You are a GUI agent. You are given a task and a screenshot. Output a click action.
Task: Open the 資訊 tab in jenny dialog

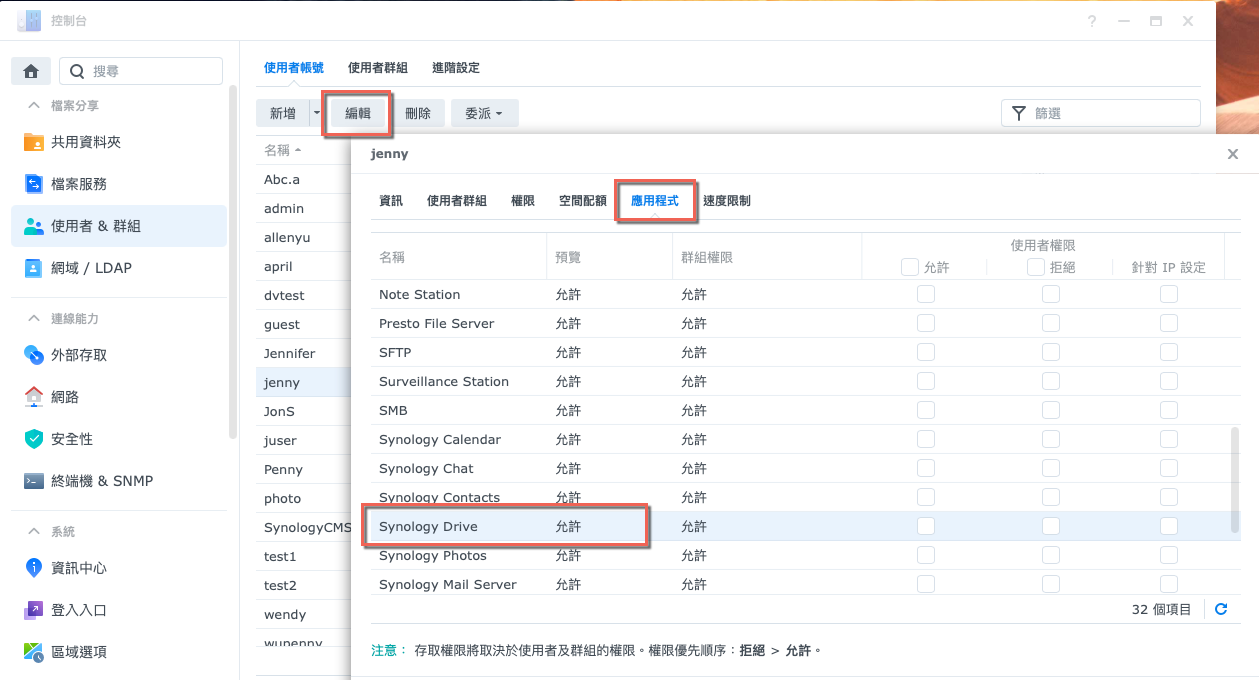tap(391, 201)
